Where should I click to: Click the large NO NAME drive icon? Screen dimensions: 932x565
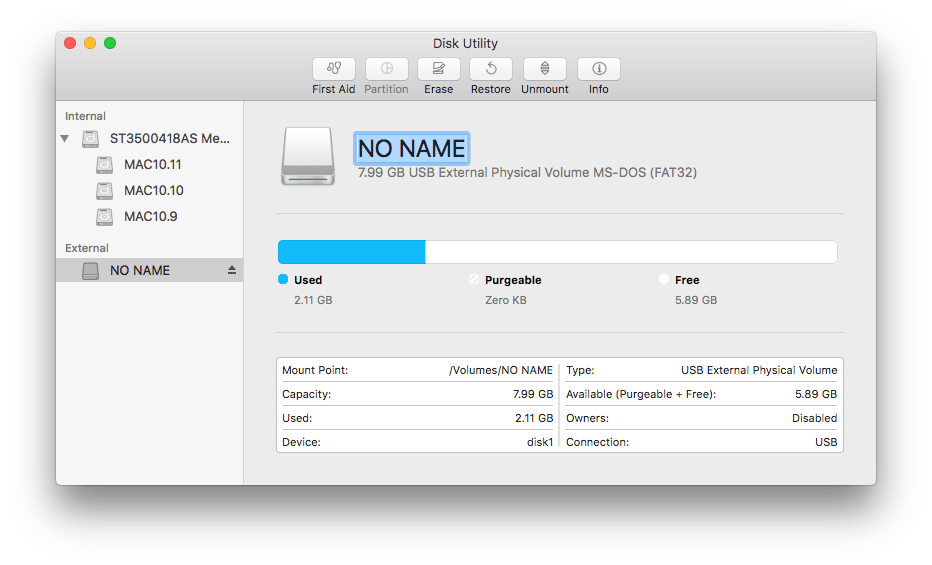coord(308,155)
